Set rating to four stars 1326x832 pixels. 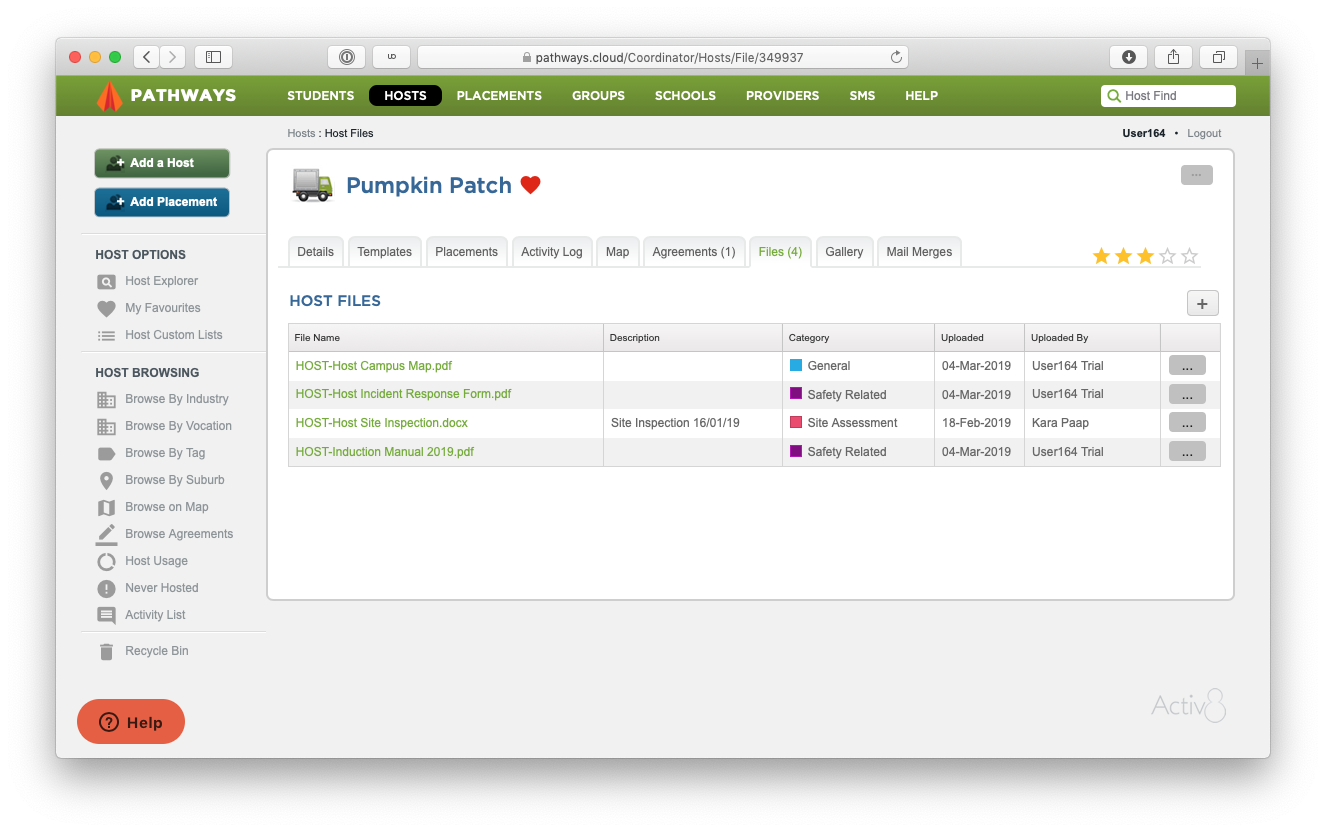click(1167, 256)
